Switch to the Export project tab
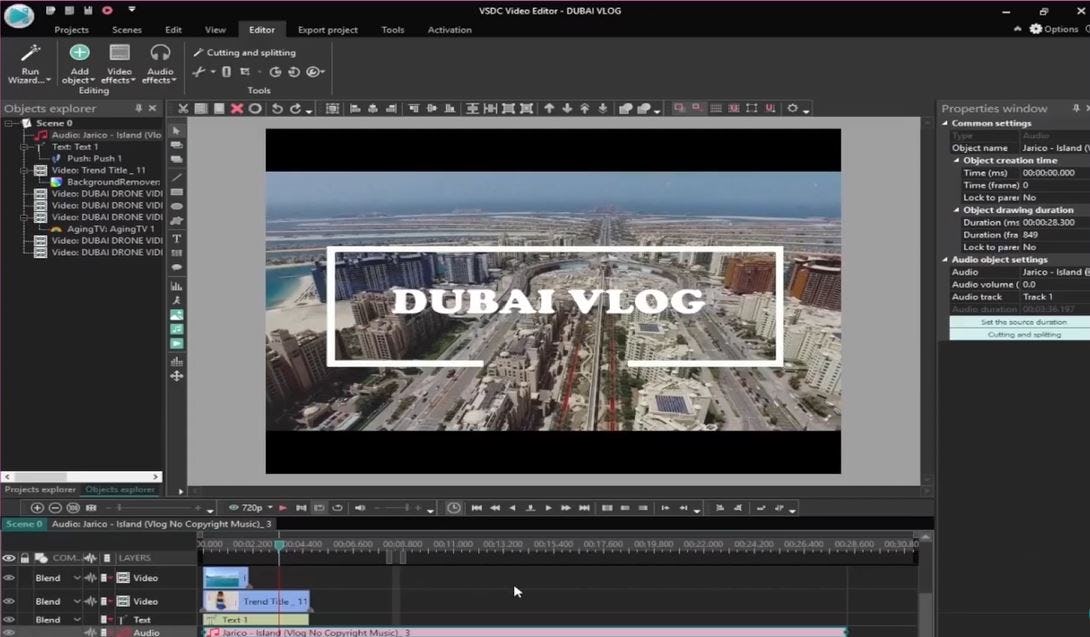This screenshot has width=1090, height=637. click(x=327, y=29)
